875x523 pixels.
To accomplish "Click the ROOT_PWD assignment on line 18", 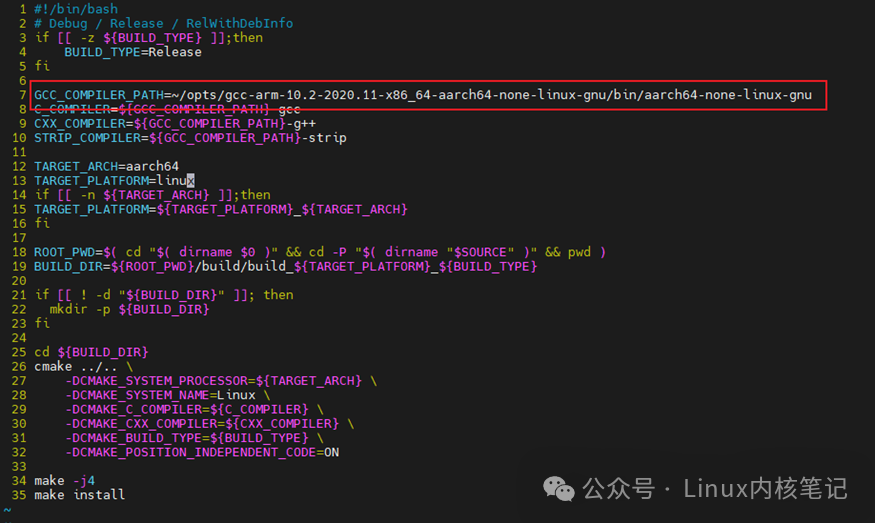I will [x=320, y=252].
